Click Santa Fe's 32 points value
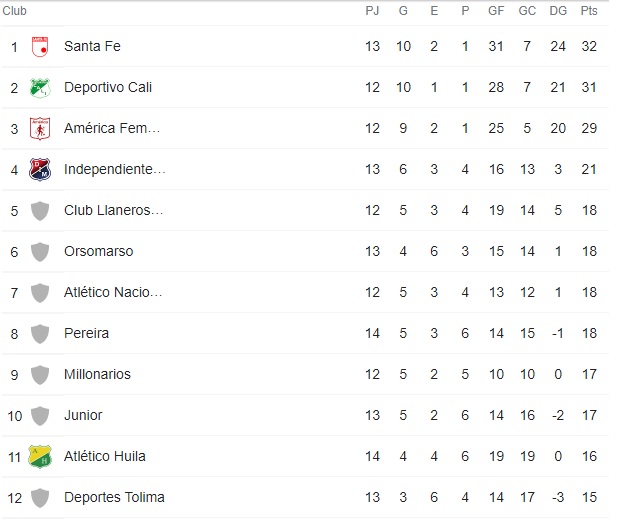Image resolution: width=630 pixels, height=525 pixels. tap(589, 46)
